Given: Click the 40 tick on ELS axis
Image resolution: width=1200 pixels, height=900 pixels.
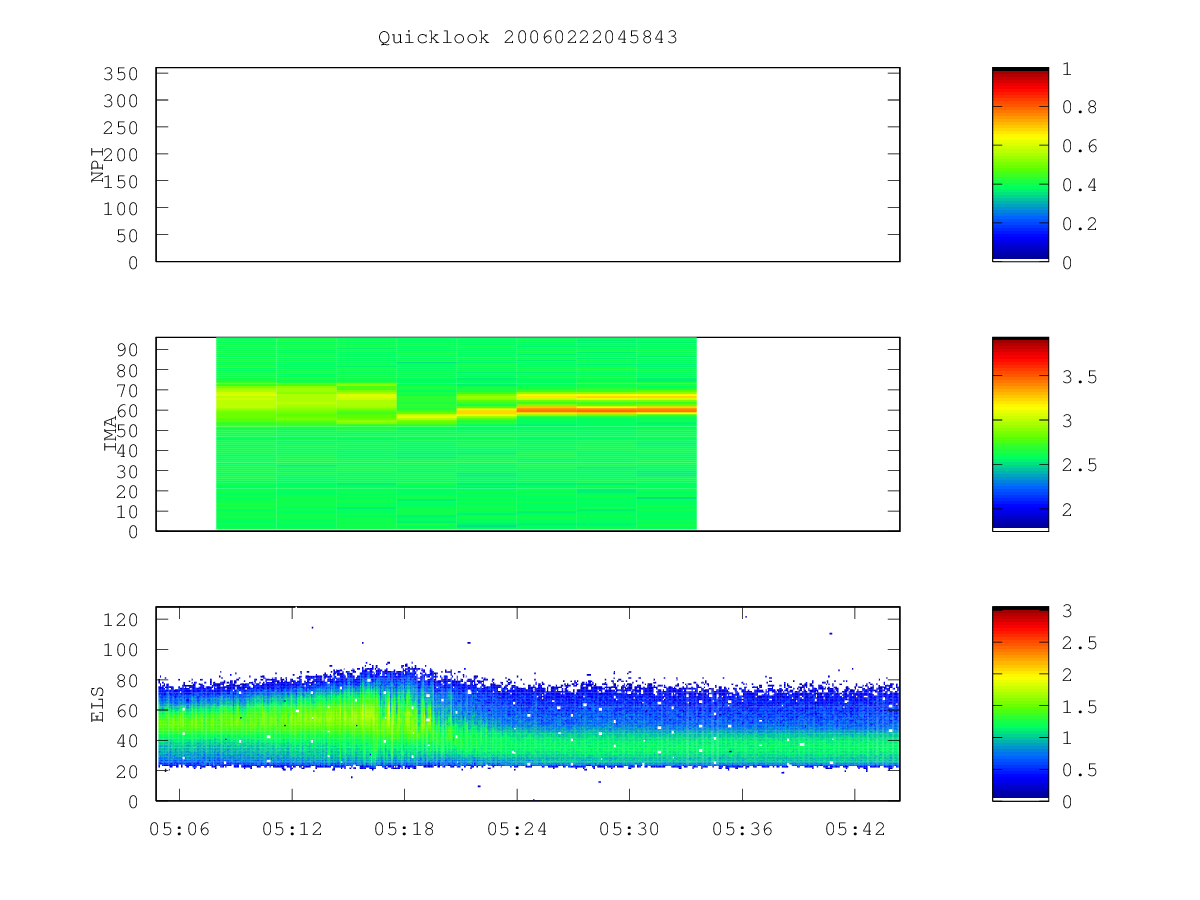Looking at the screenshot, I should pos(125,741).
